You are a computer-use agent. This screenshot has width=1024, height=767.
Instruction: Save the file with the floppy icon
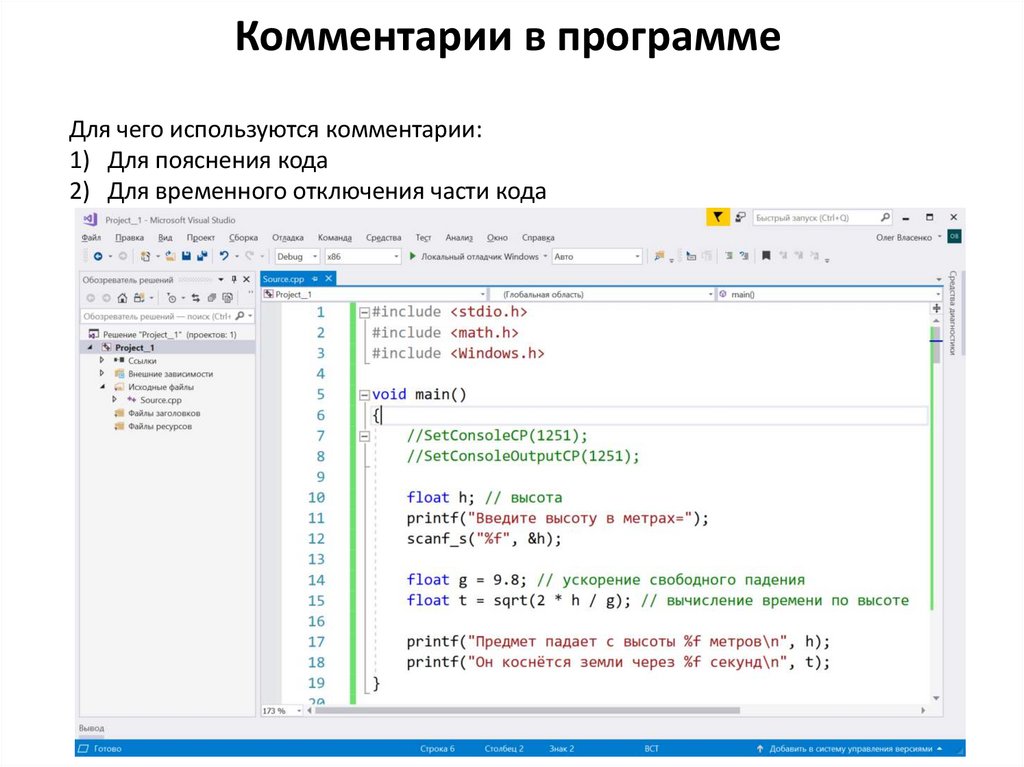(x=186, y=256)
